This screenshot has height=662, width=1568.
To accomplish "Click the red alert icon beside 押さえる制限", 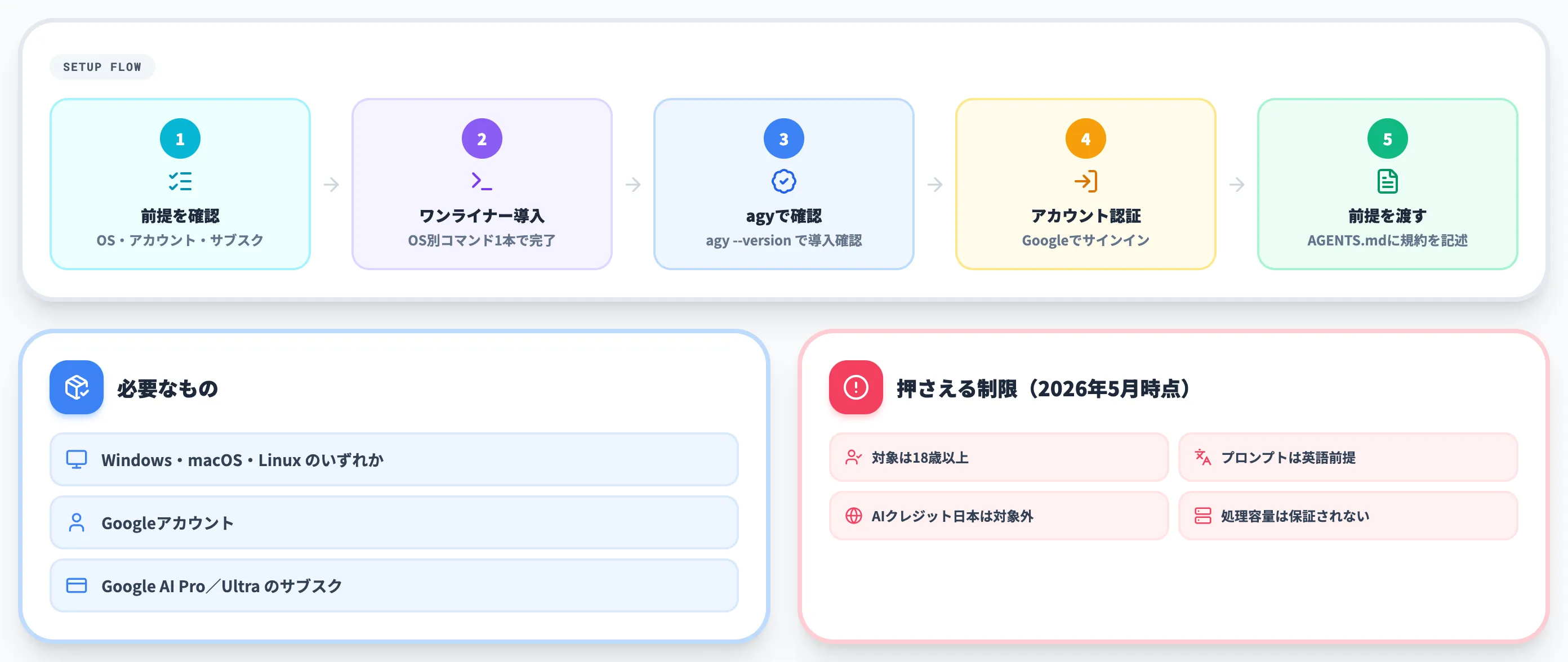I will pos(856,388).
